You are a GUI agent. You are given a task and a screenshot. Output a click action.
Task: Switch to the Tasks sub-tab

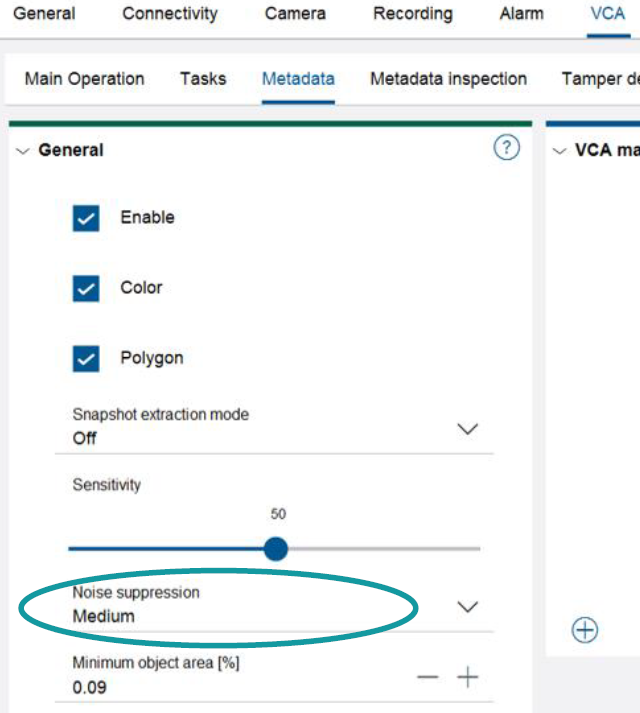[203, 79]
